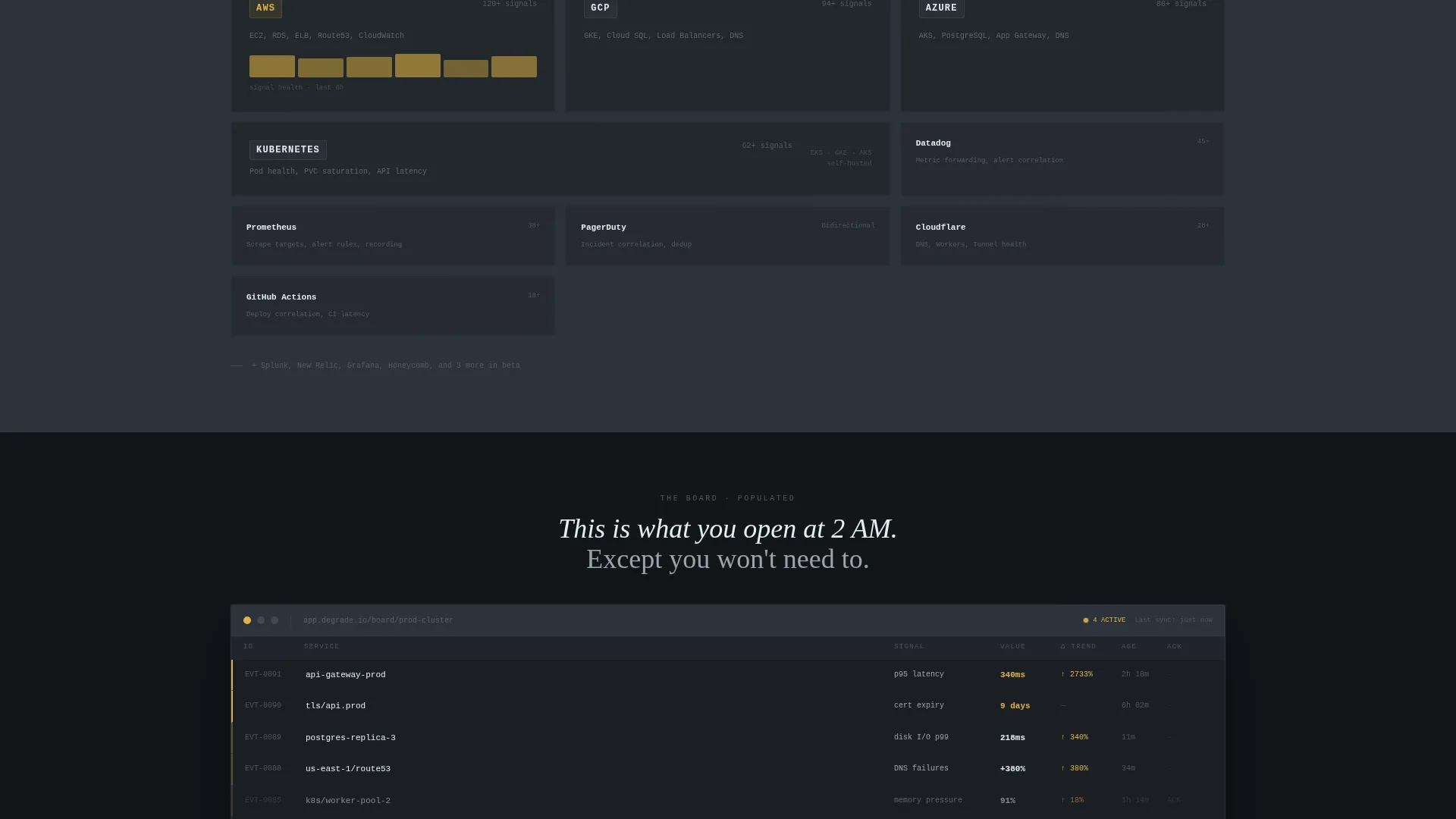This screenshot has width=1456, height=819.
Task: Click the 'memory pressure' signal cell
Action: pyautogui.click(x=928, y=800)
